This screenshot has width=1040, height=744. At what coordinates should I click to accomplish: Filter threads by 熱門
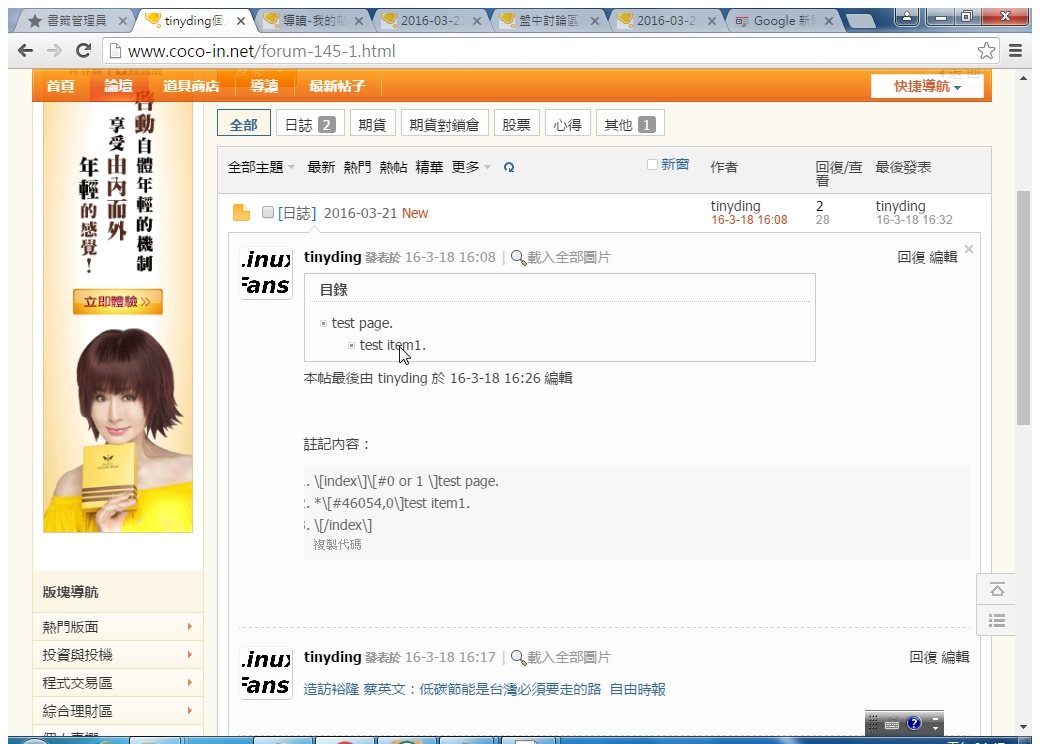(x=357, y=167)
